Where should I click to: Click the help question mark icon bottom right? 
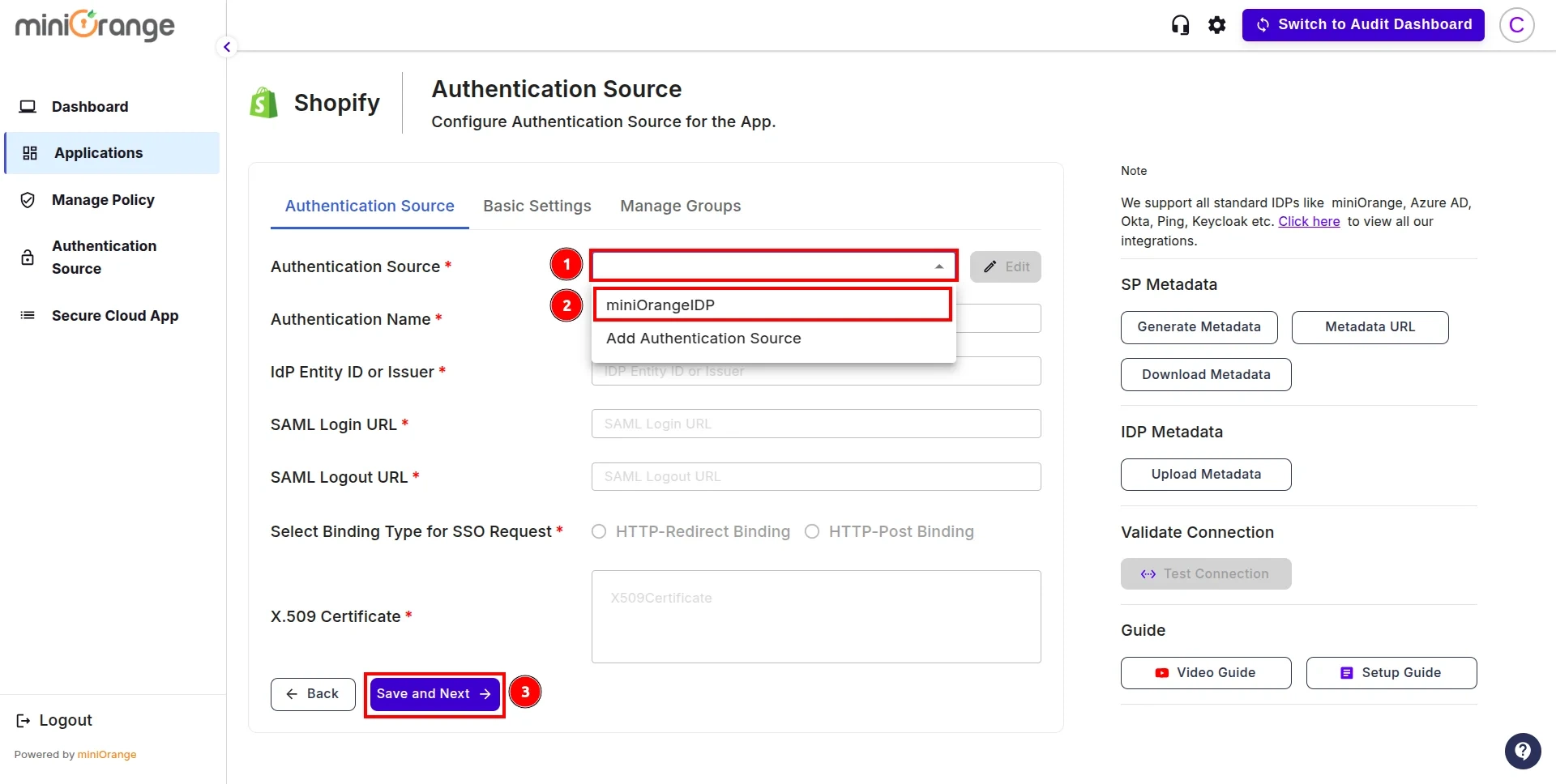(1523, 750)
